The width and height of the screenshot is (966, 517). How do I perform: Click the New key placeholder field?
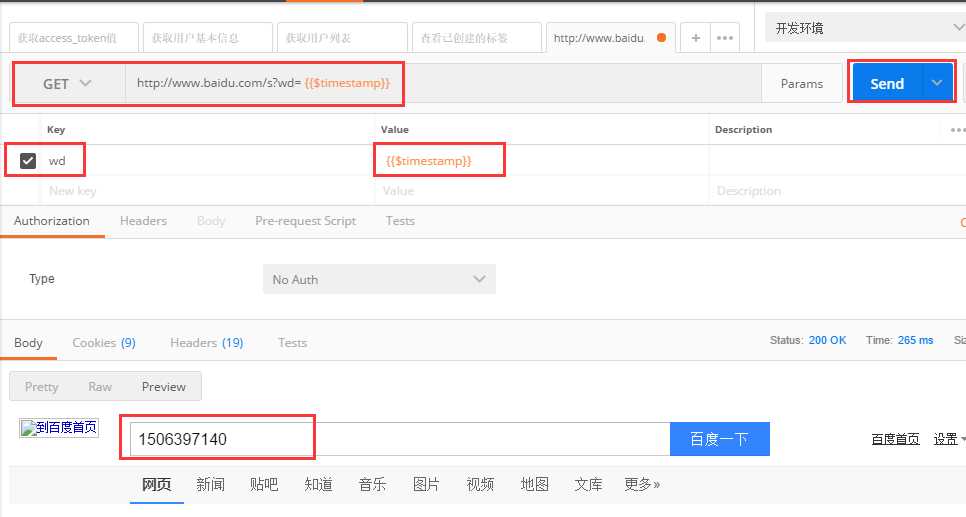pos(209,190)
